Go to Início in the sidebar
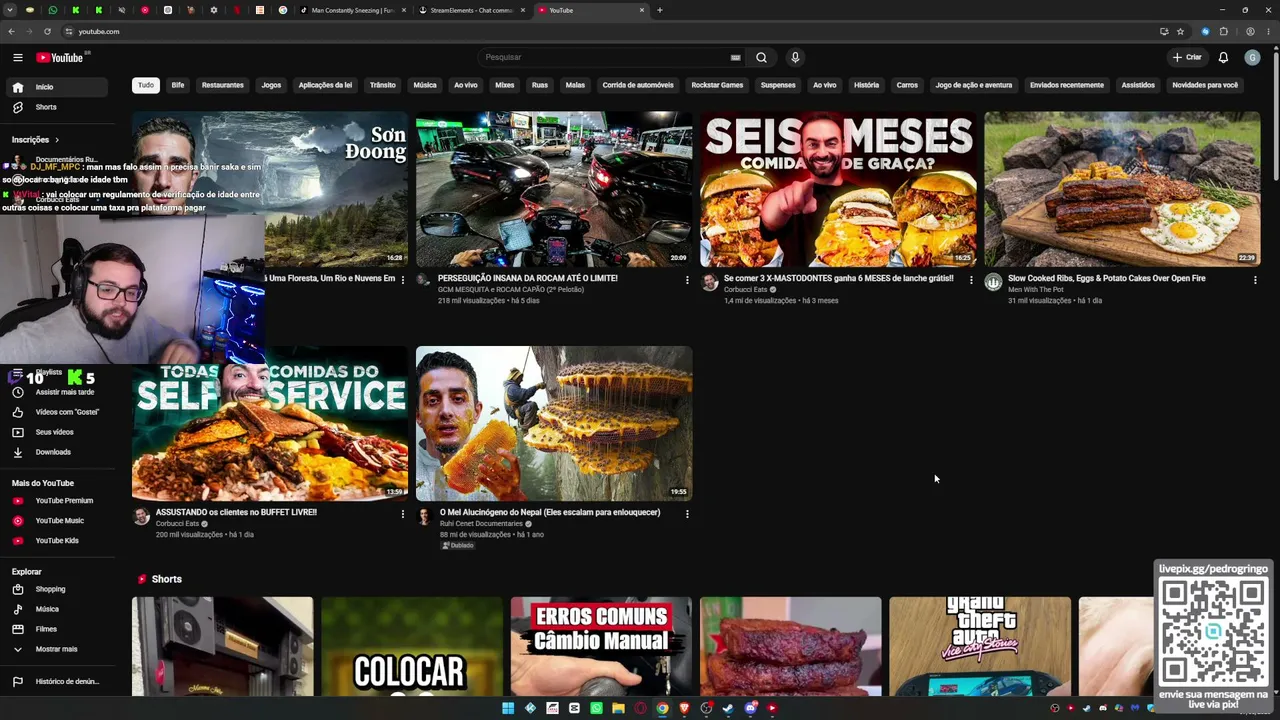This screenshot has height=720, width=1280. point(56,87)
